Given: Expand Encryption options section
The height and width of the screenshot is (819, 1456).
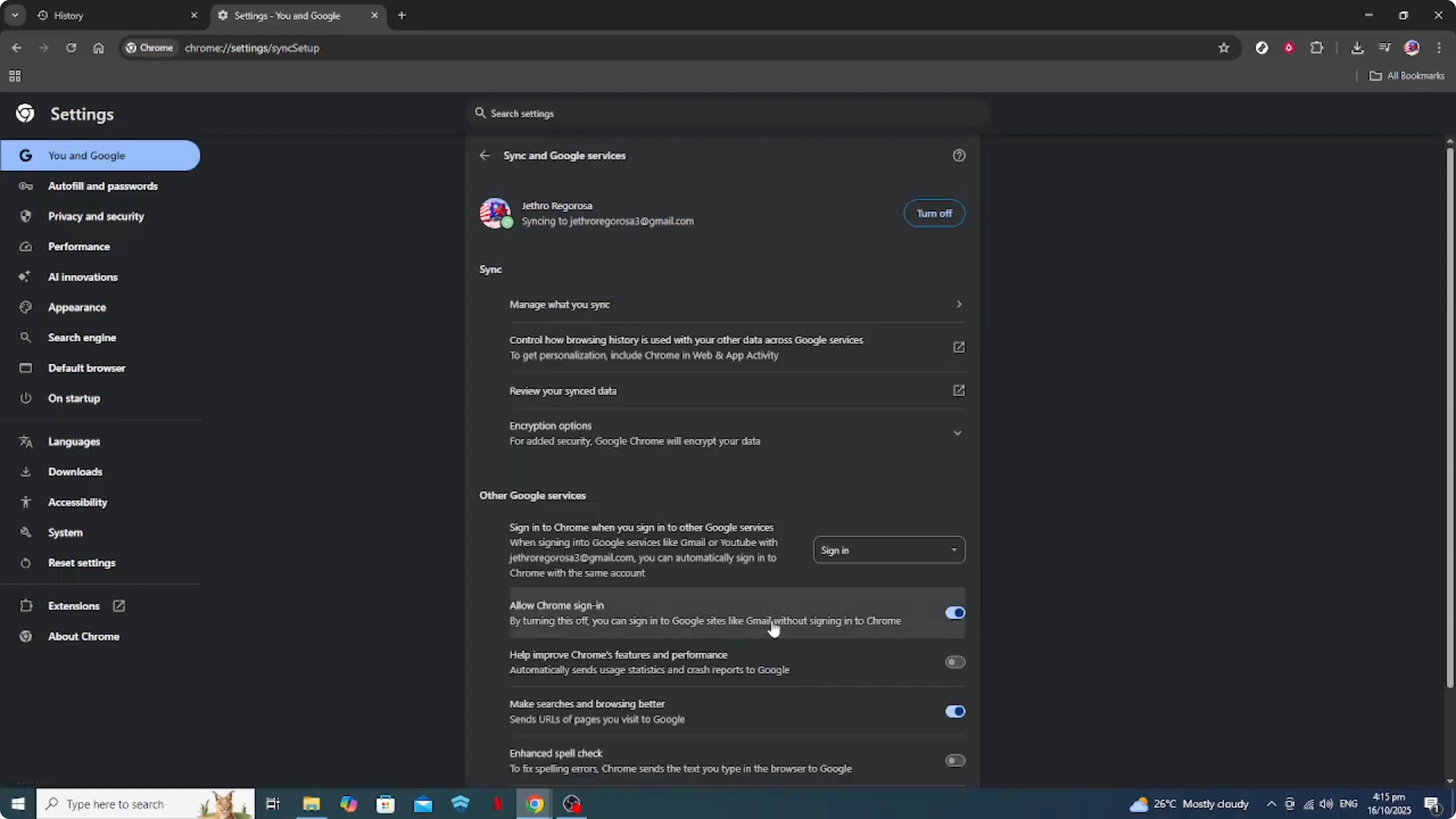Looking at the screenshot, I should point(957,433).
